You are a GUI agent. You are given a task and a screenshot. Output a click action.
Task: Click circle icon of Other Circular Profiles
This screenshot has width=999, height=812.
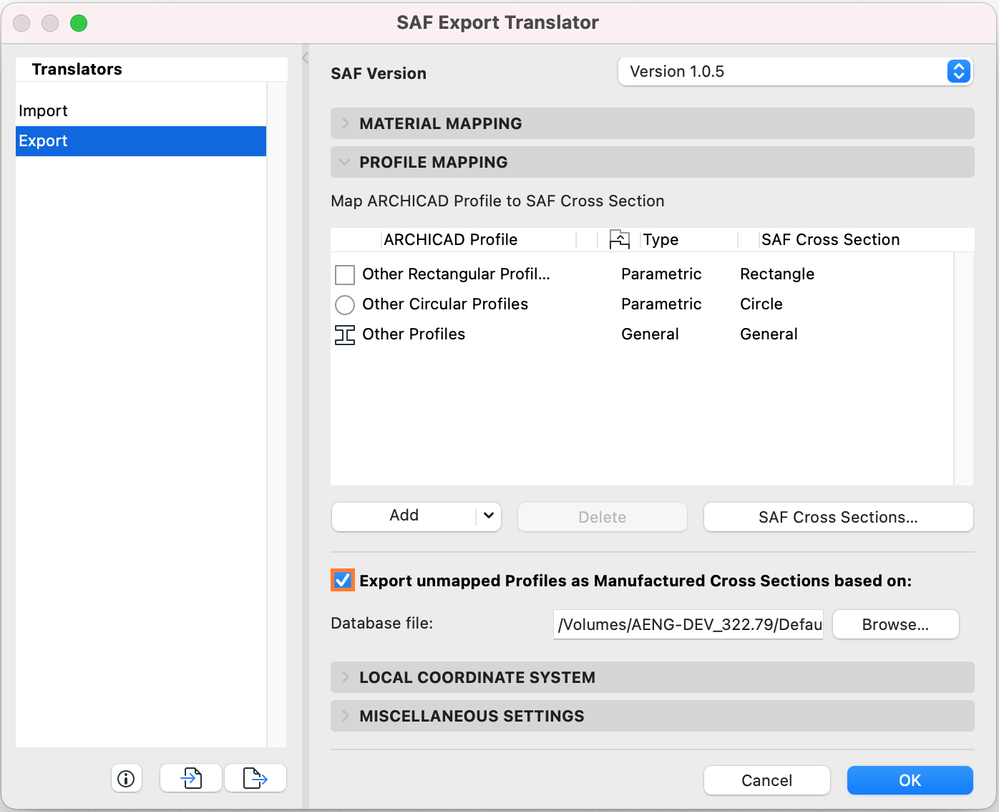pyautogui.click(x=345, y=305)
